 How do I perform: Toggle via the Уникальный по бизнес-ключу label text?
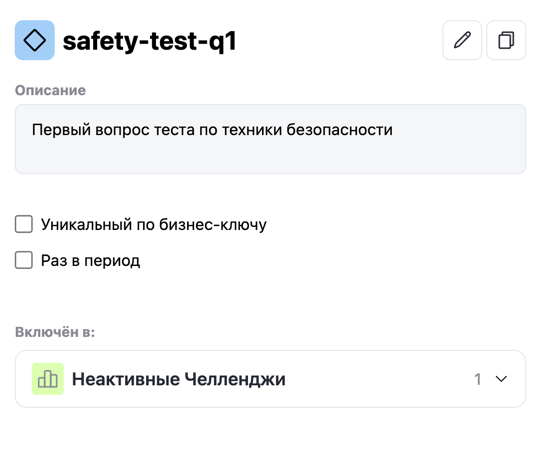[154, 225]
